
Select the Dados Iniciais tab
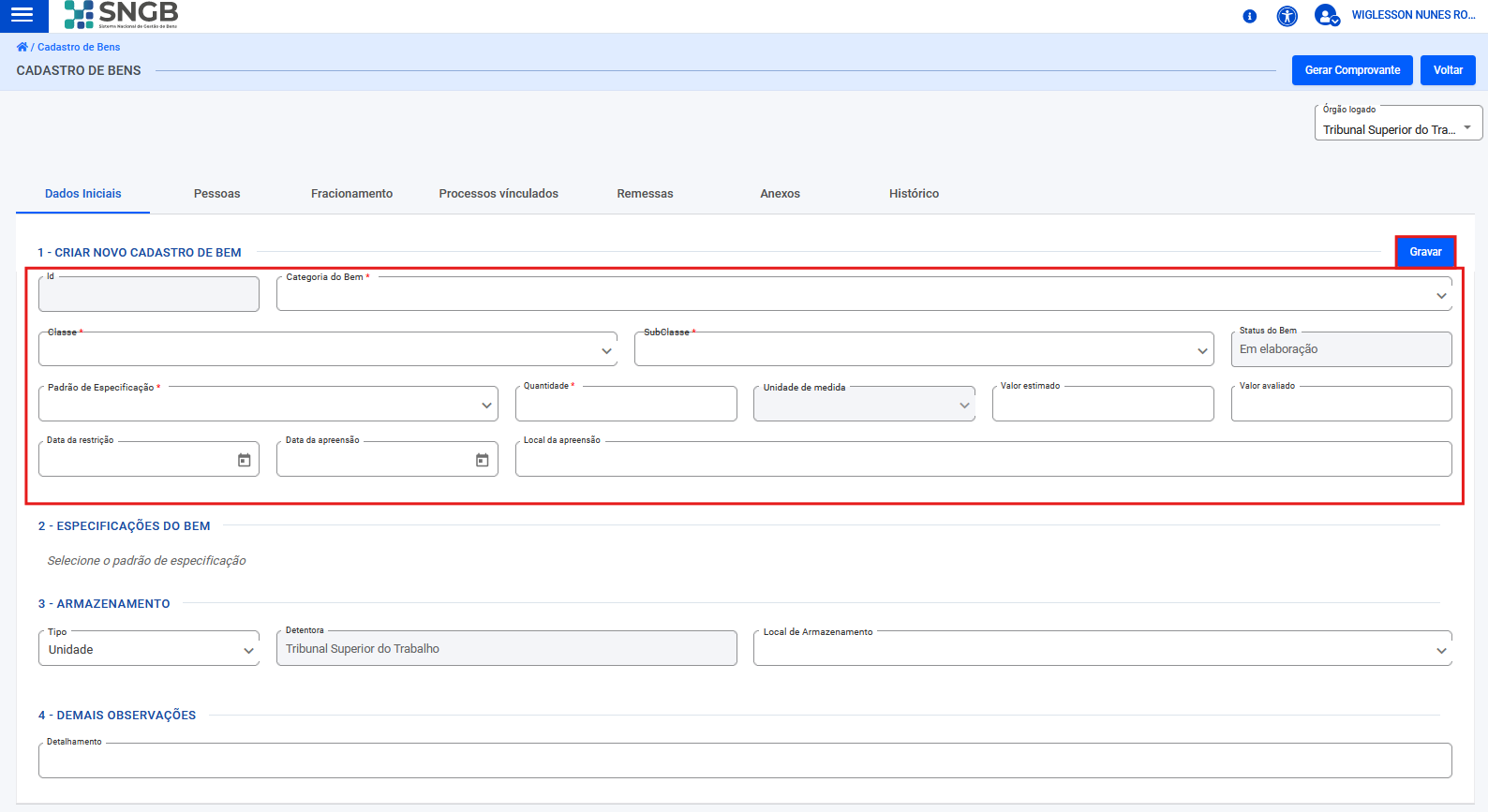tap(83, 194)
